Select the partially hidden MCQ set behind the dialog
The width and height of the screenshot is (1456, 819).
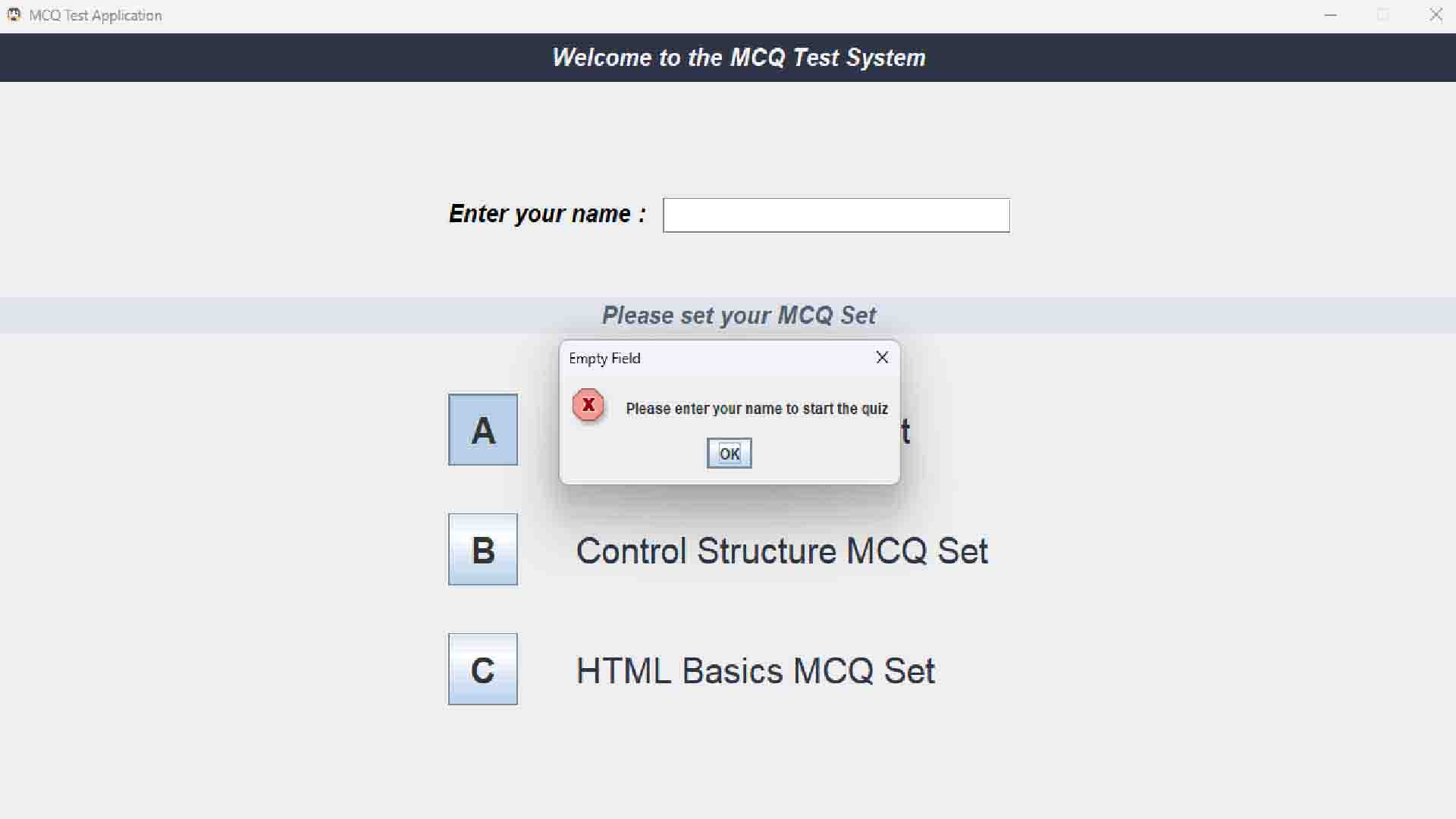coord(906,432)
